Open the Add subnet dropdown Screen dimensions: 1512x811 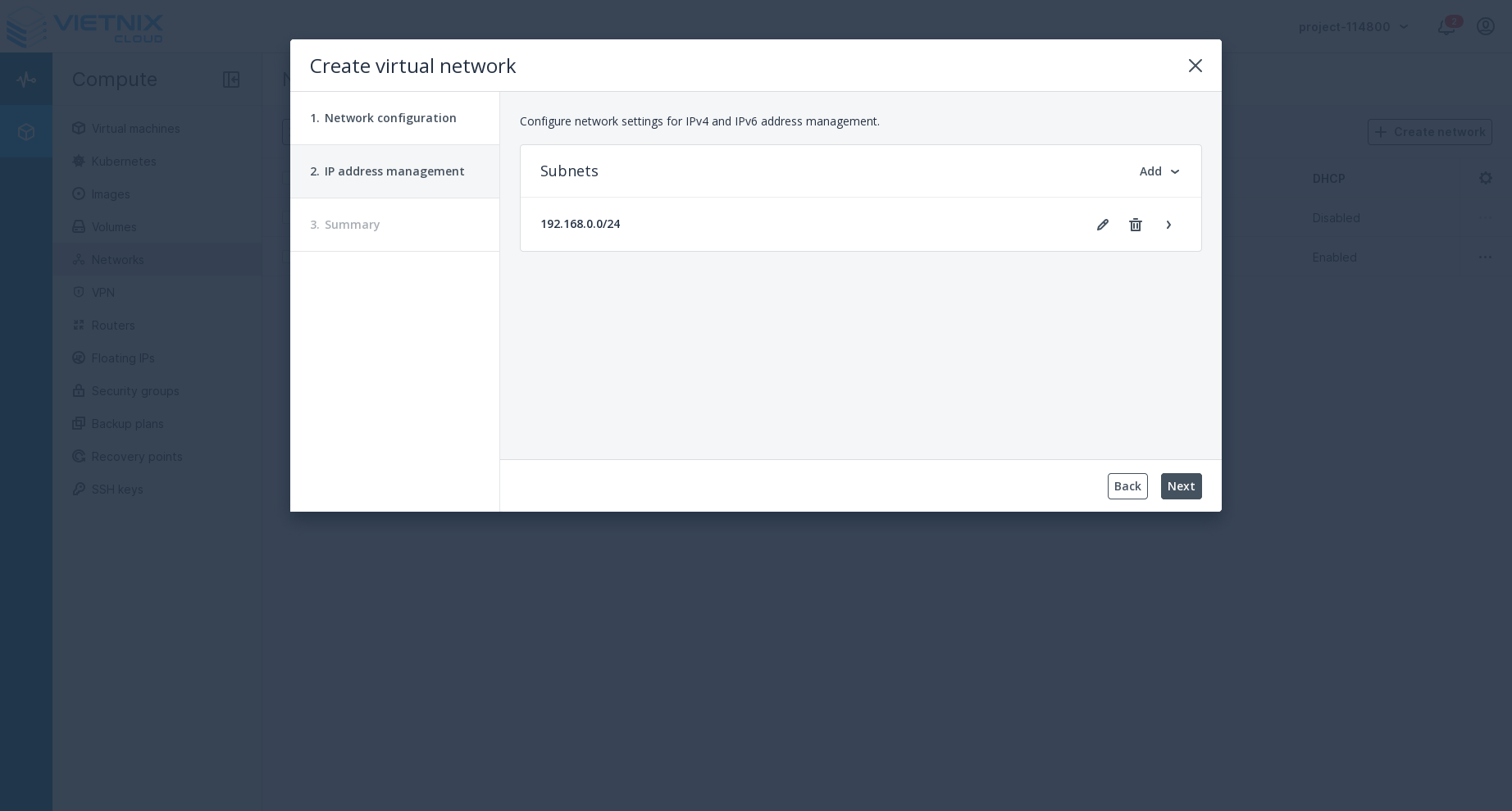1160,171
